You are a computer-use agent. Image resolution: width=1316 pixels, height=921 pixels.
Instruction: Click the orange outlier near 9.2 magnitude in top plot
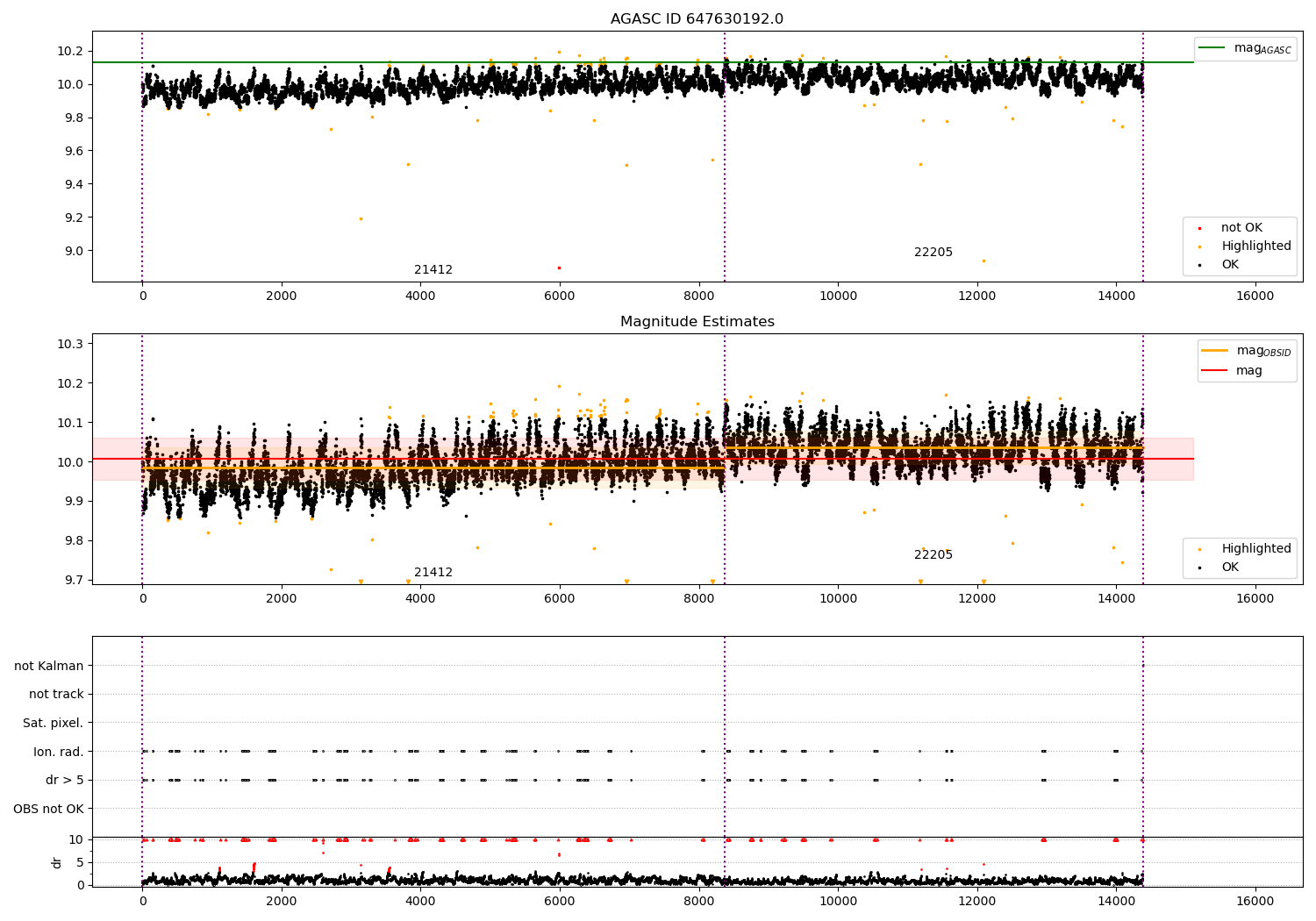pos(361,218)
